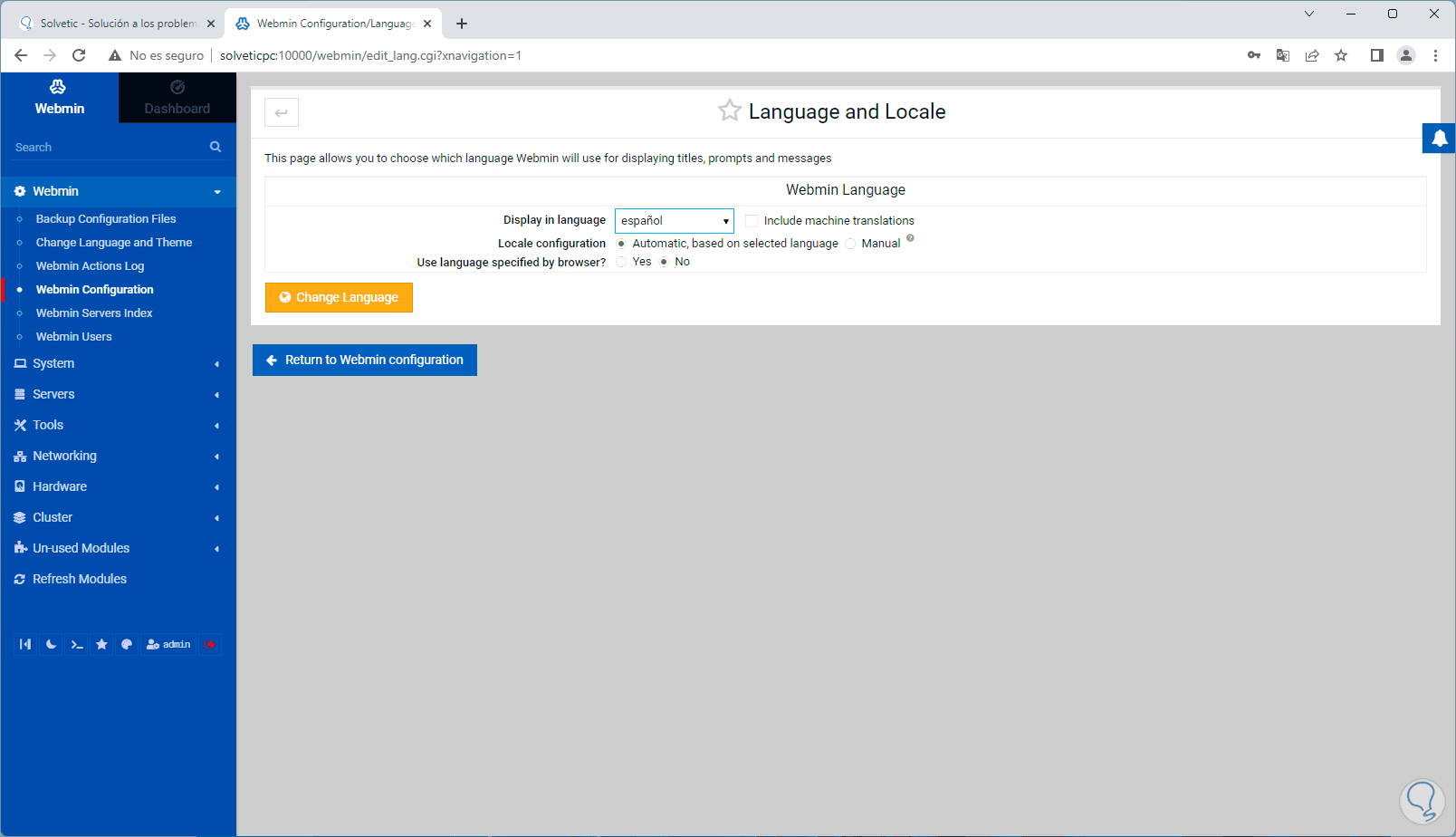
Task: Click the red logout icon
Action: tap(210, 644)
